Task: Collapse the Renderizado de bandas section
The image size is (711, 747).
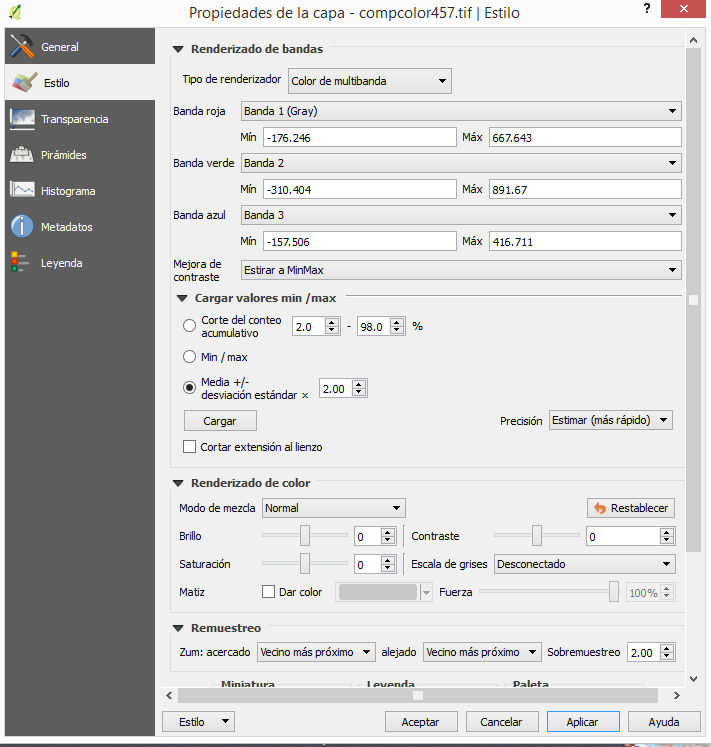Action: click(x=178, y=49)
